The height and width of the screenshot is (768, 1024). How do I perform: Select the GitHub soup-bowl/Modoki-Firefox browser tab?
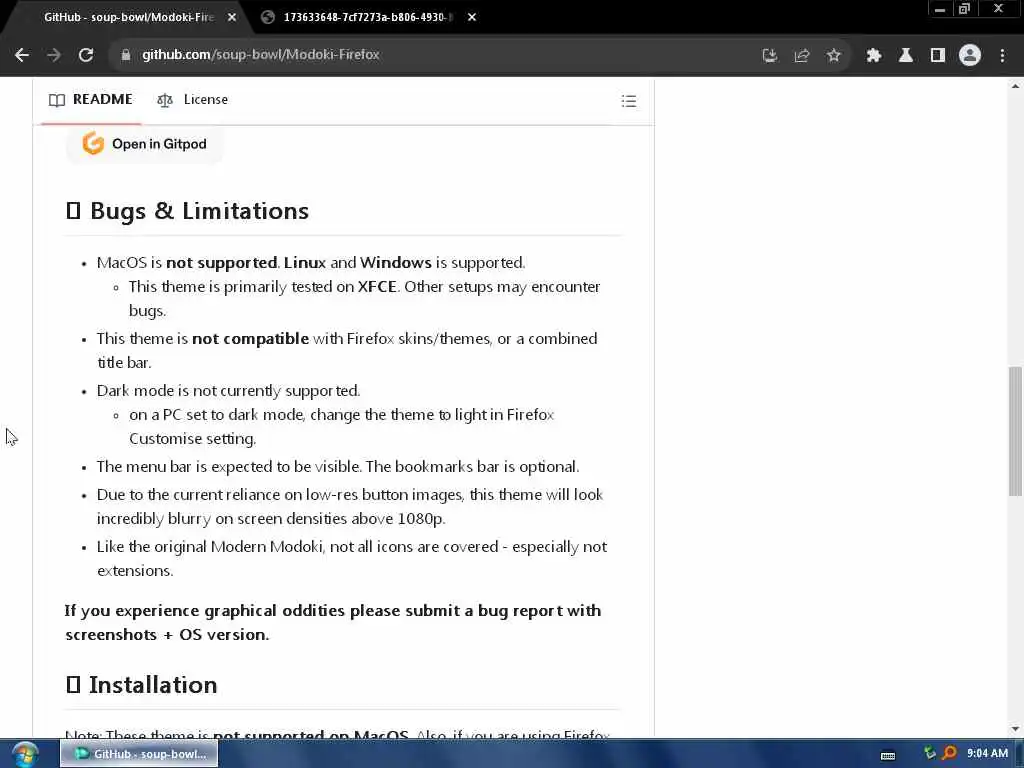[x=128, y=17]
